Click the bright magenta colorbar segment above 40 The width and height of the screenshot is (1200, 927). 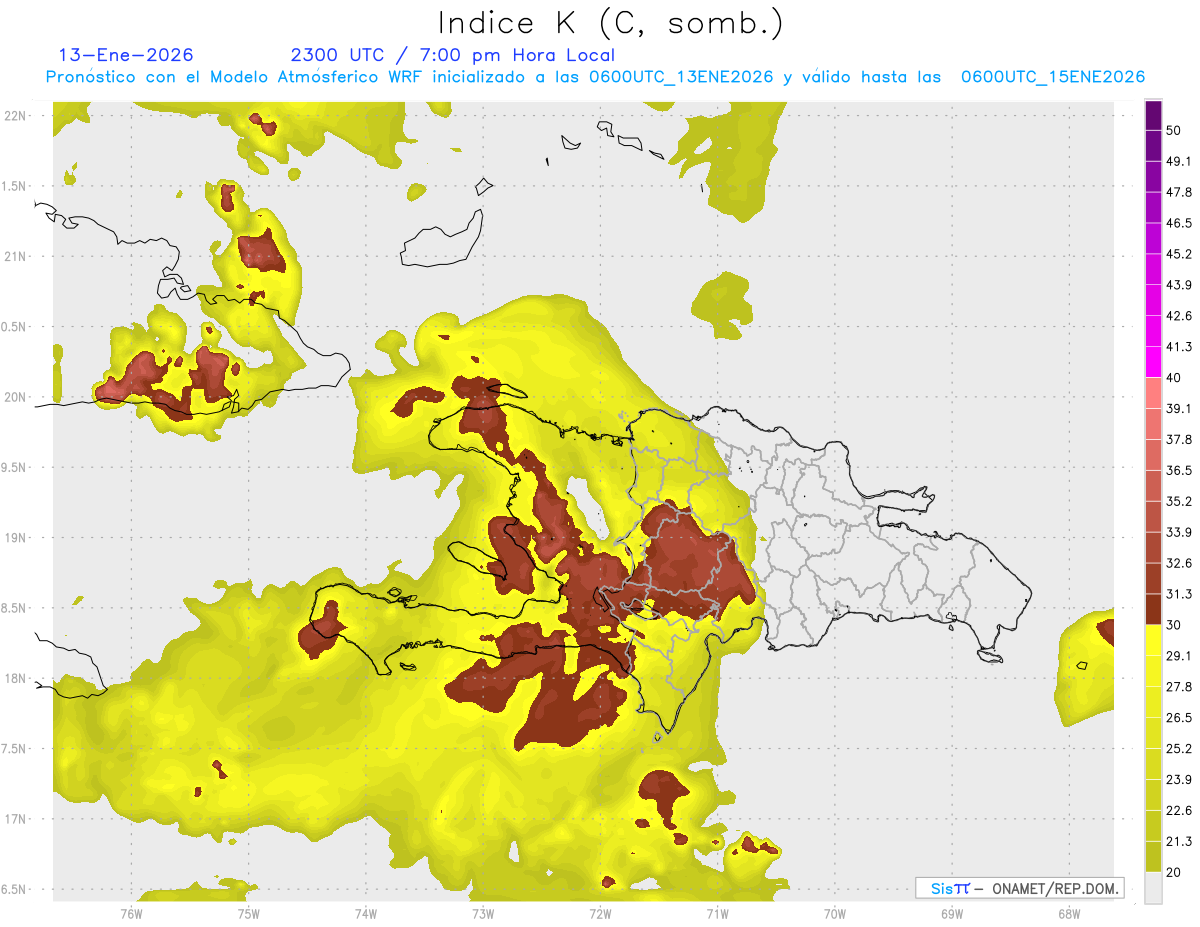[1153, 362]
